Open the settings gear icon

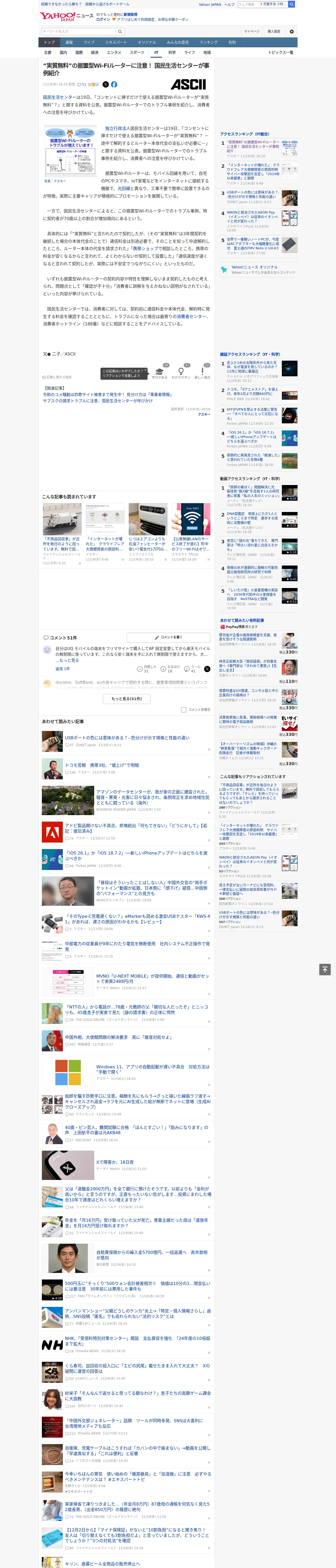point(292,32)
